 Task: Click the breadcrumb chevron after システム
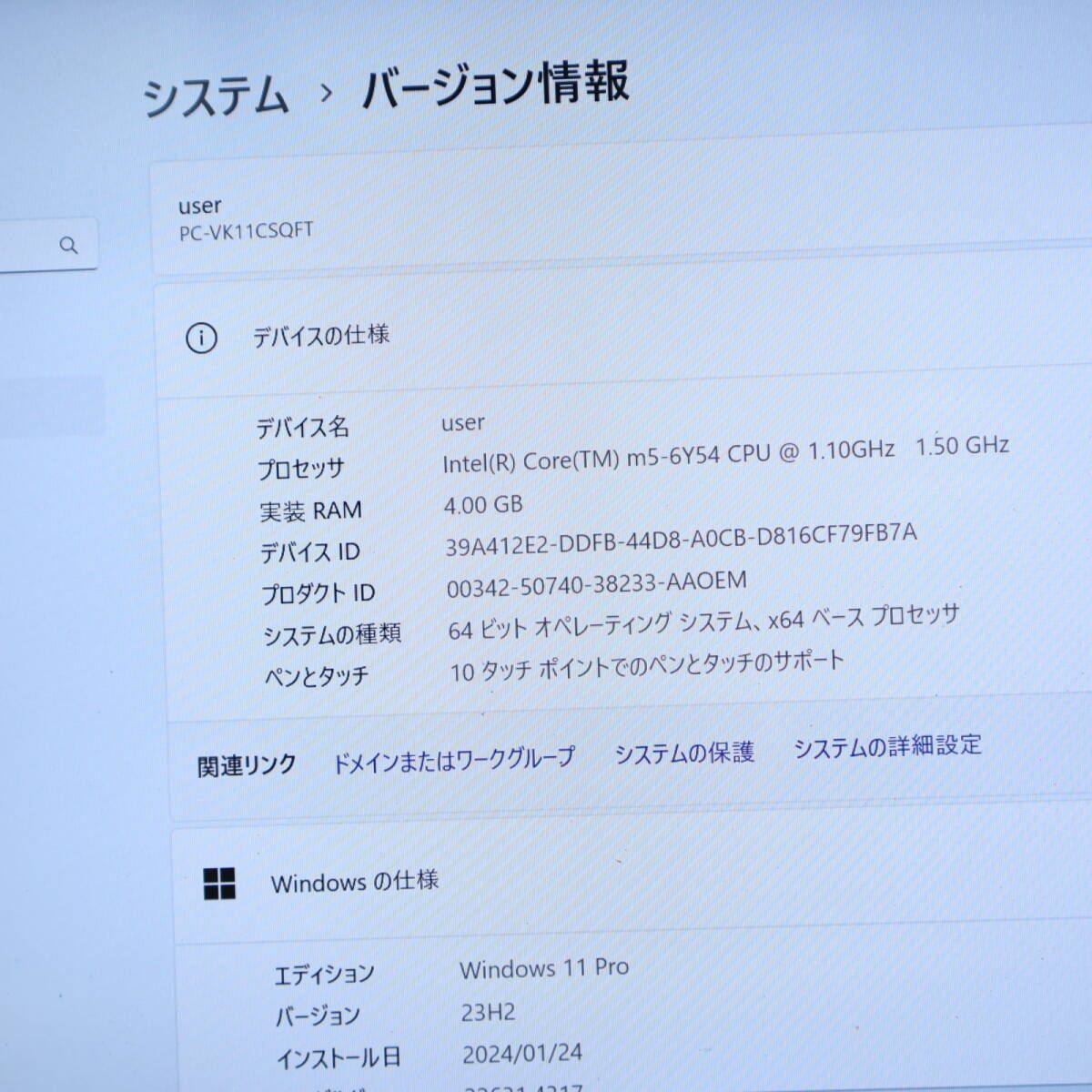tap(326, 93)
